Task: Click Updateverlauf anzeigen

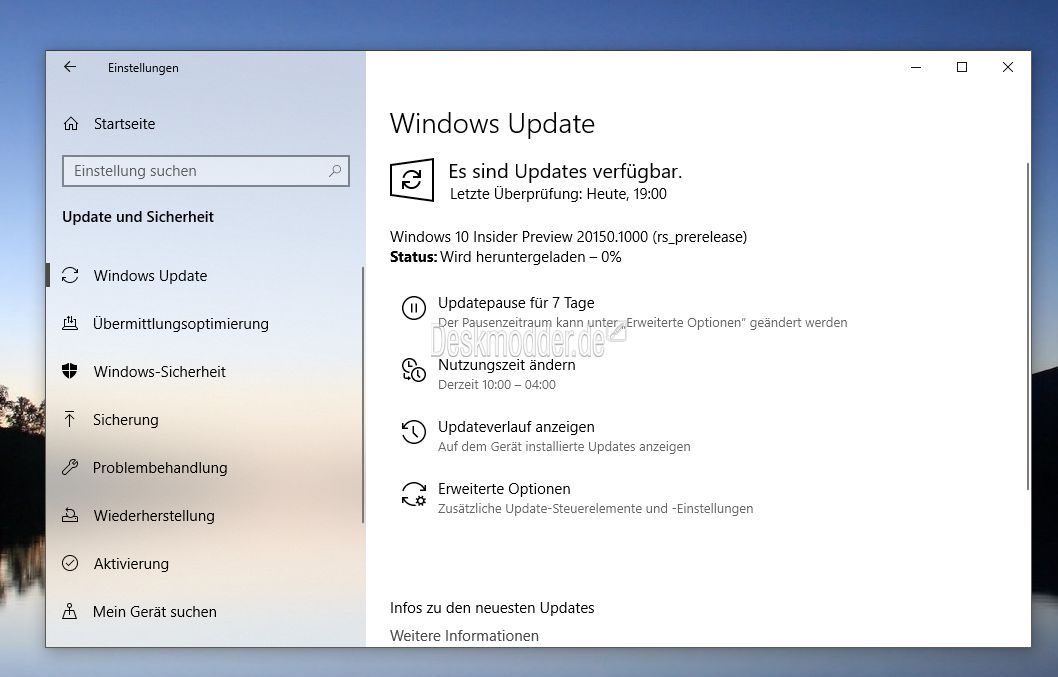Action: tap(516, 427)
